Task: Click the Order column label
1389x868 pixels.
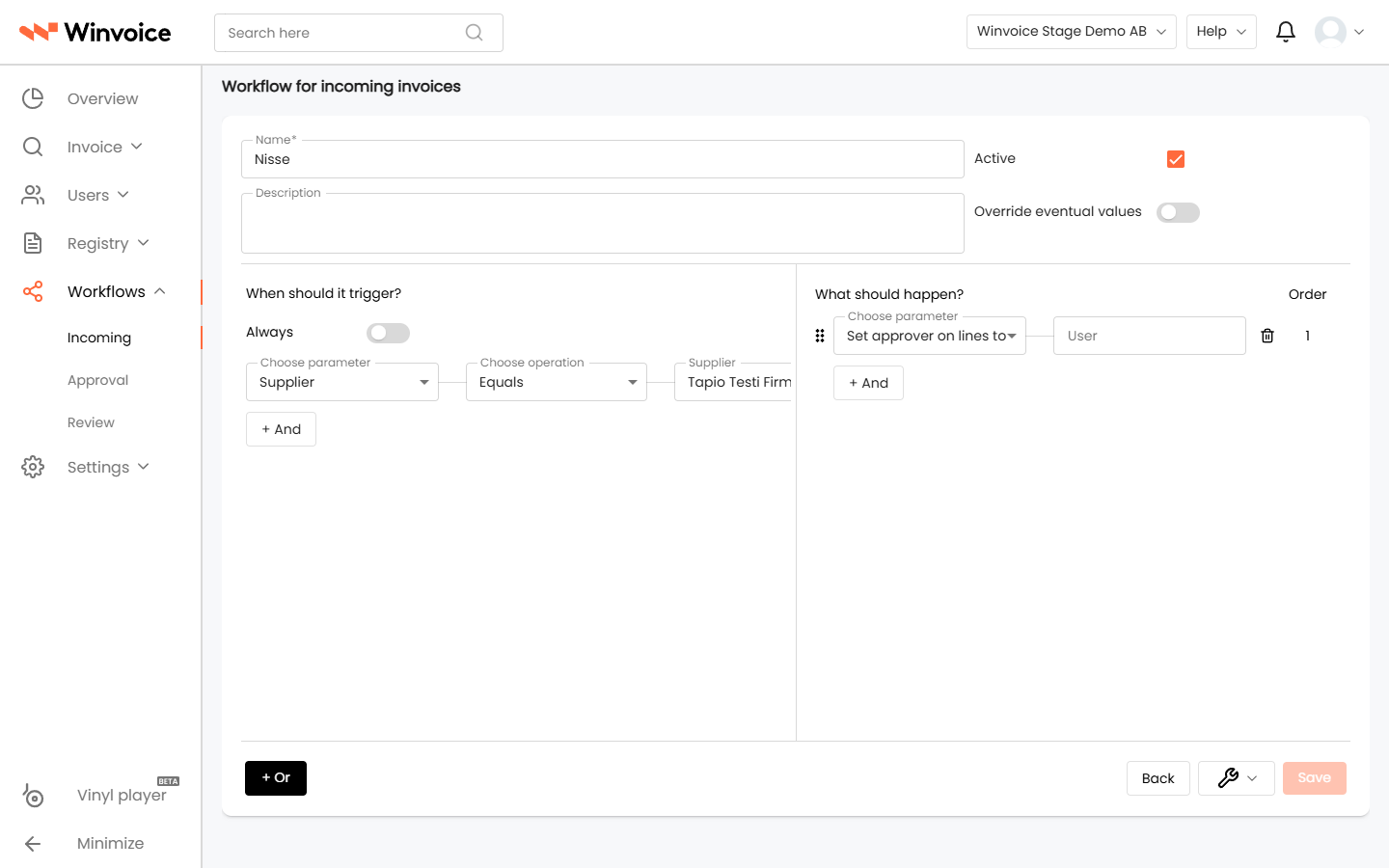Action: pos(1307,294)
